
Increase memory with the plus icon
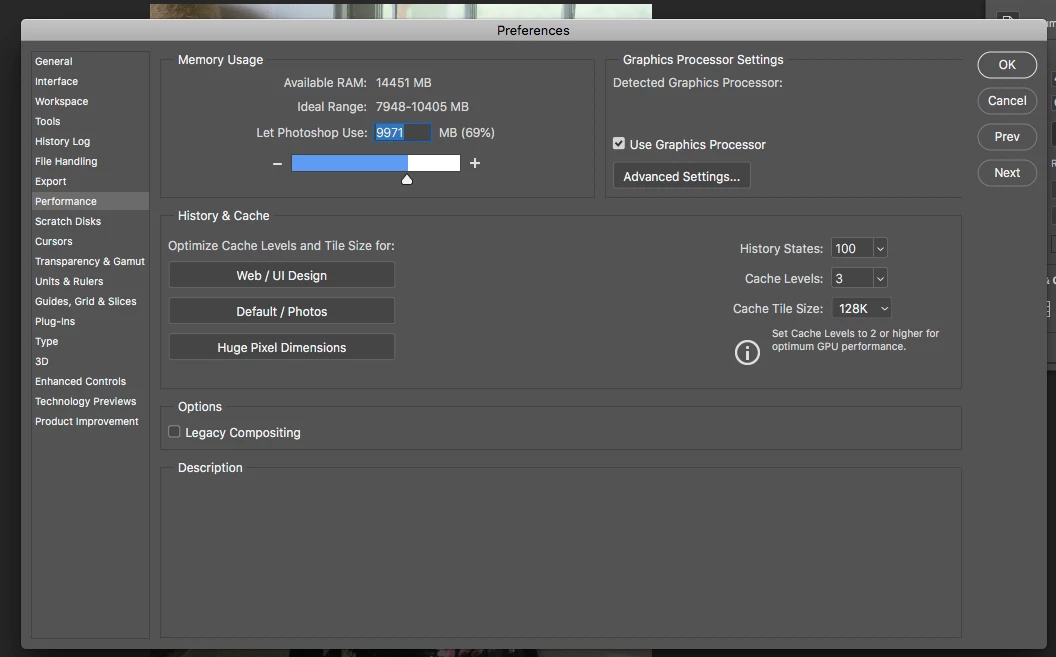tap(475, 163)
